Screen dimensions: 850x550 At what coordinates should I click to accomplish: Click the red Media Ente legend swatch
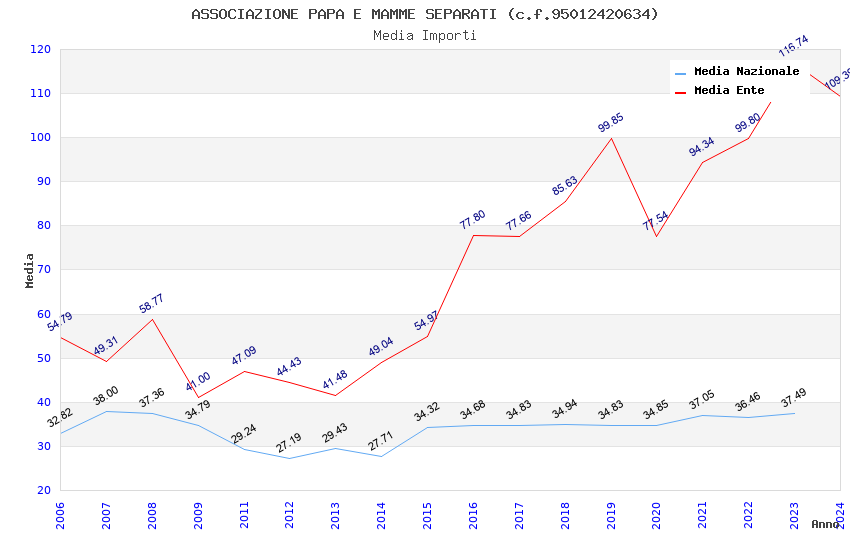(x=680, y=93)
